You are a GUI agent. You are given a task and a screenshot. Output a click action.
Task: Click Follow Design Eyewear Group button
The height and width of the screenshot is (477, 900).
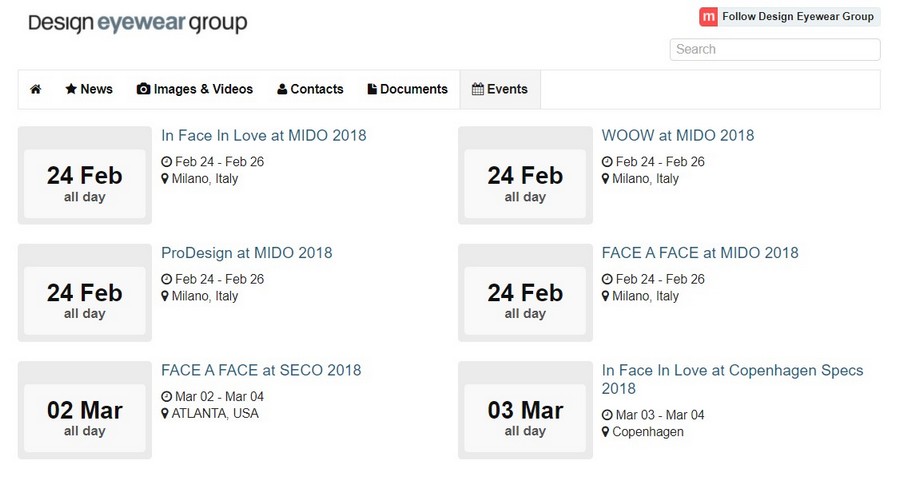tap(790, 17)
